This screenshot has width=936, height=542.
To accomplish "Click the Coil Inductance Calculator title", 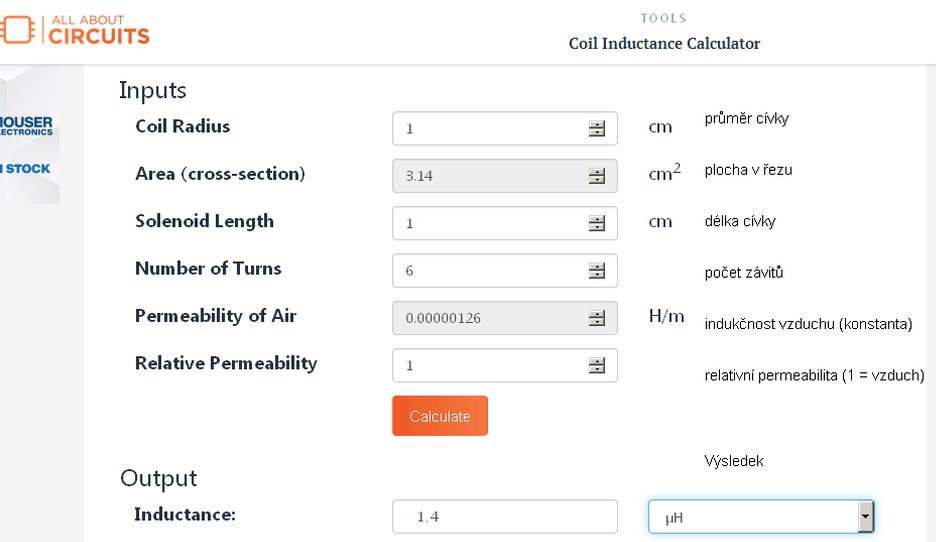I will click(664, 44).
